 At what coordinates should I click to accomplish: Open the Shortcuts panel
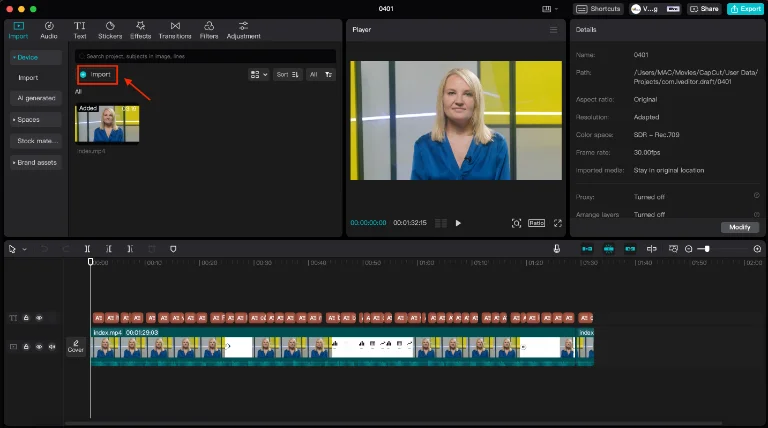coord(598,9)
